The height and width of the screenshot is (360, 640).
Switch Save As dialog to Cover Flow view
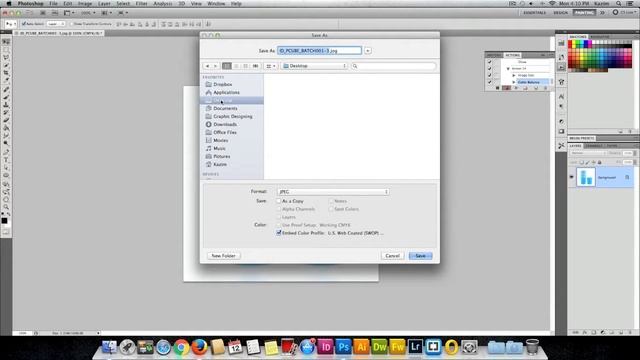(256, 66)
